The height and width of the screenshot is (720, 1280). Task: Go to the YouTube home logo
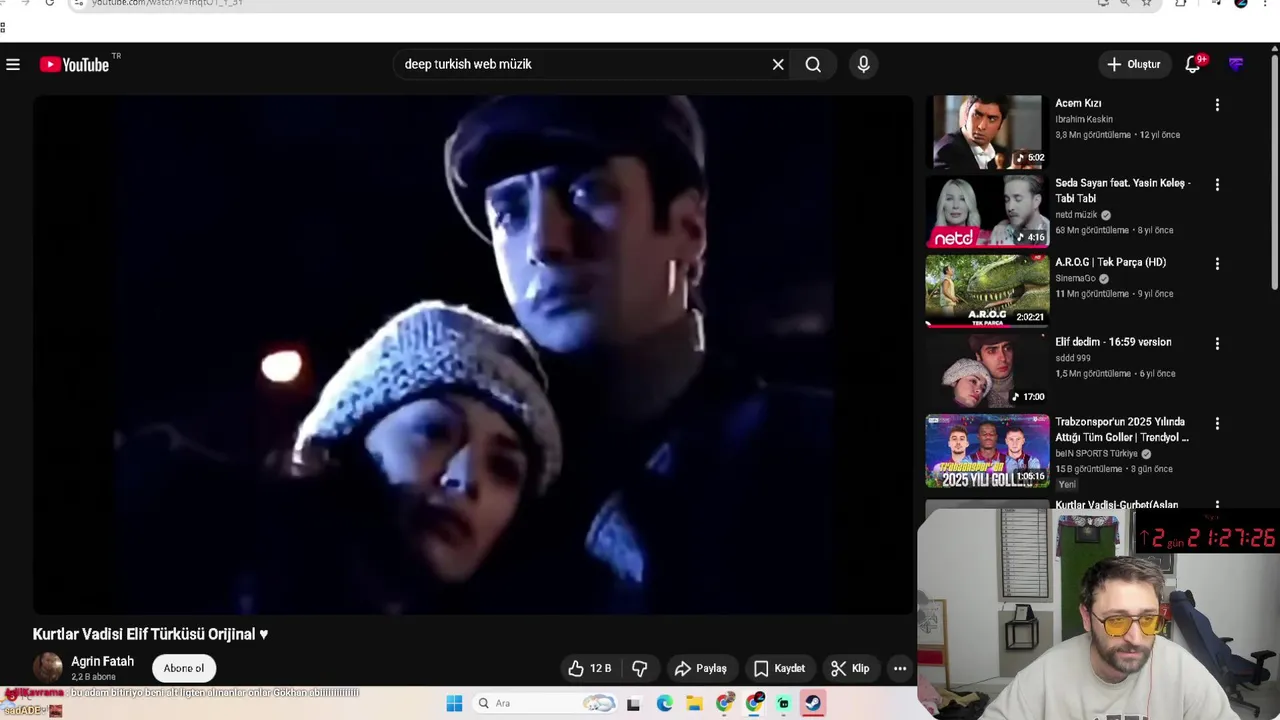tap(74, 64)
